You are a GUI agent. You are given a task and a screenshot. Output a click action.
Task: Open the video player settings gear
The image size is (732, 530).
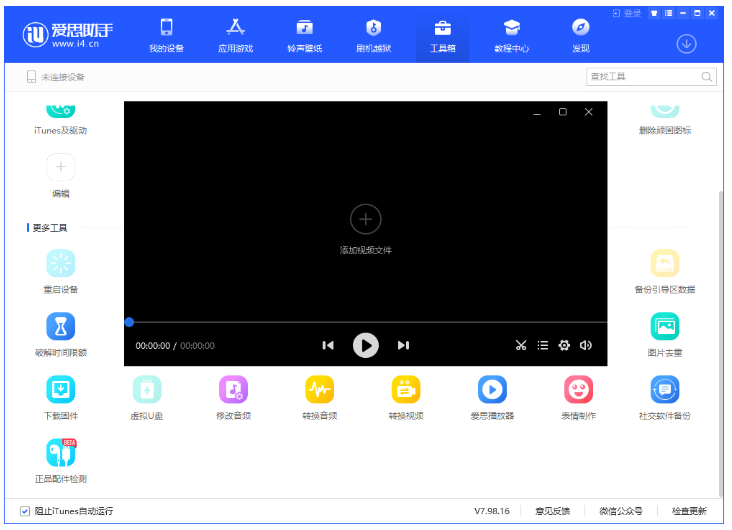pos(564,345)
